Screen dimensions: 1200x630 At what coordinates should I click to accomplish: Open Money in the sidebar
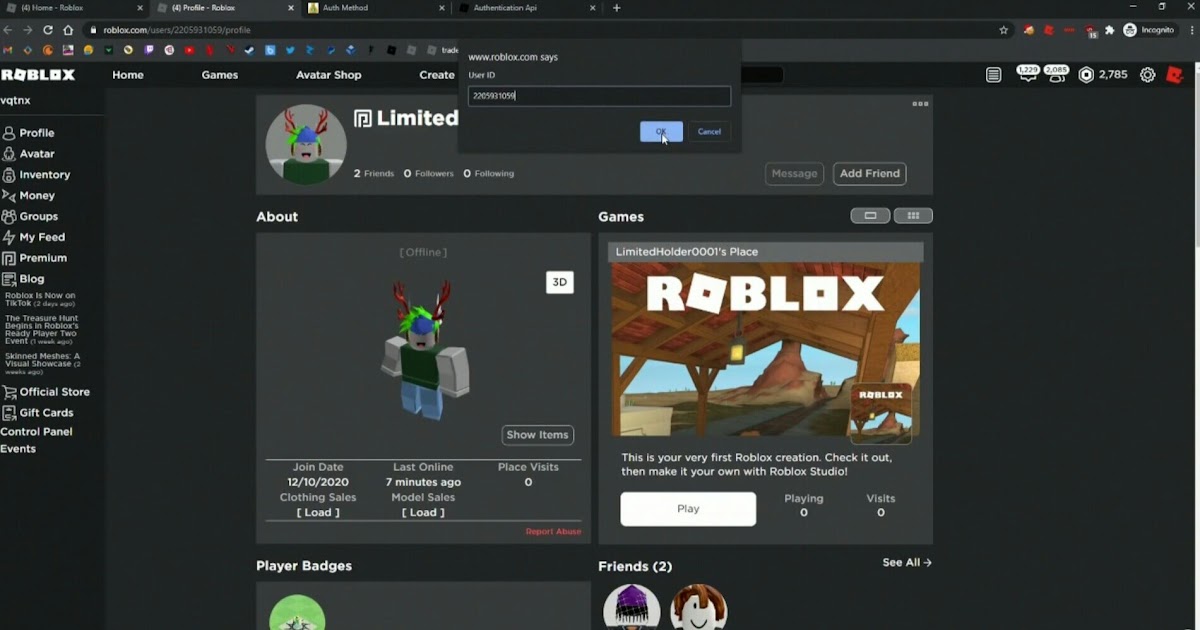coord(28,196)
